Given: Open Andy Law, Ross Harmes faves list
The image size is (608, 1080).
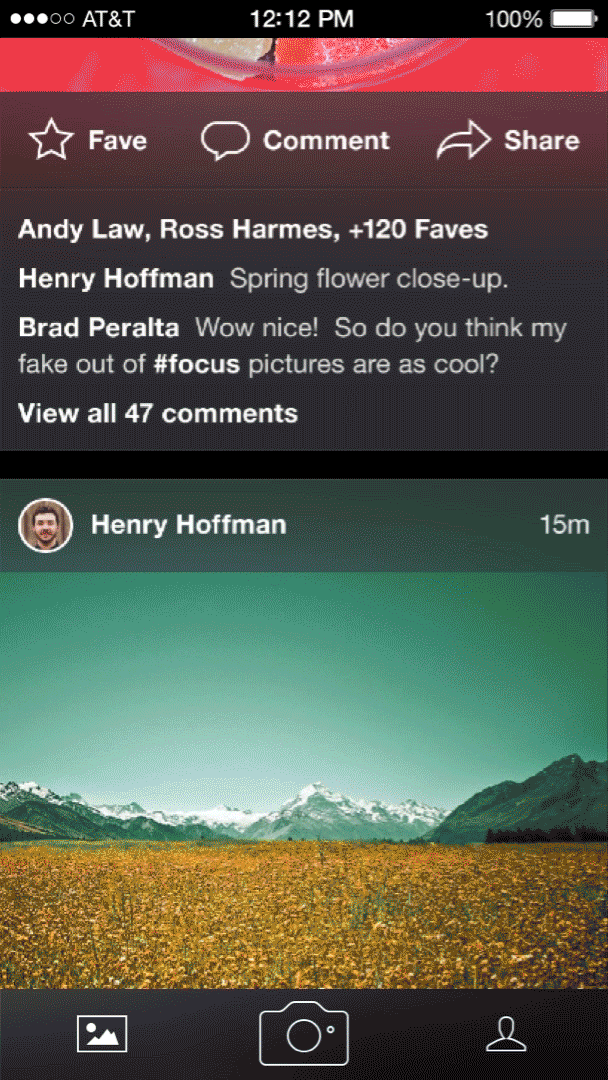Looking at the screenshot, I should (x=253, y=229).
